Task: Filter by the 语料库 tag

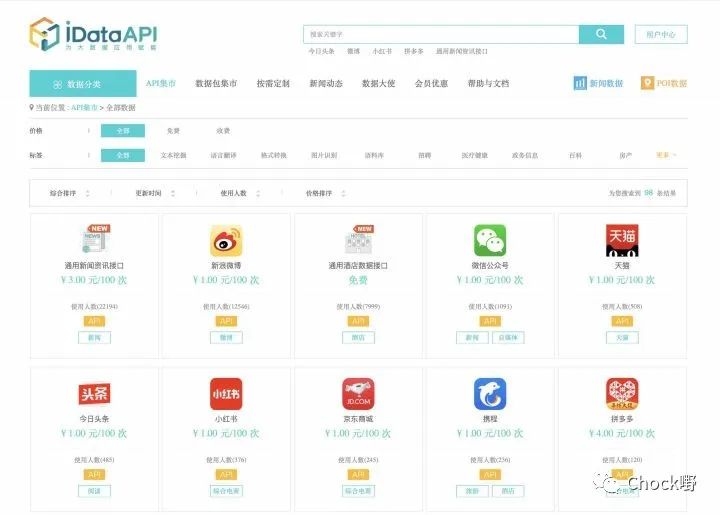Action: [x=374, y=156]
